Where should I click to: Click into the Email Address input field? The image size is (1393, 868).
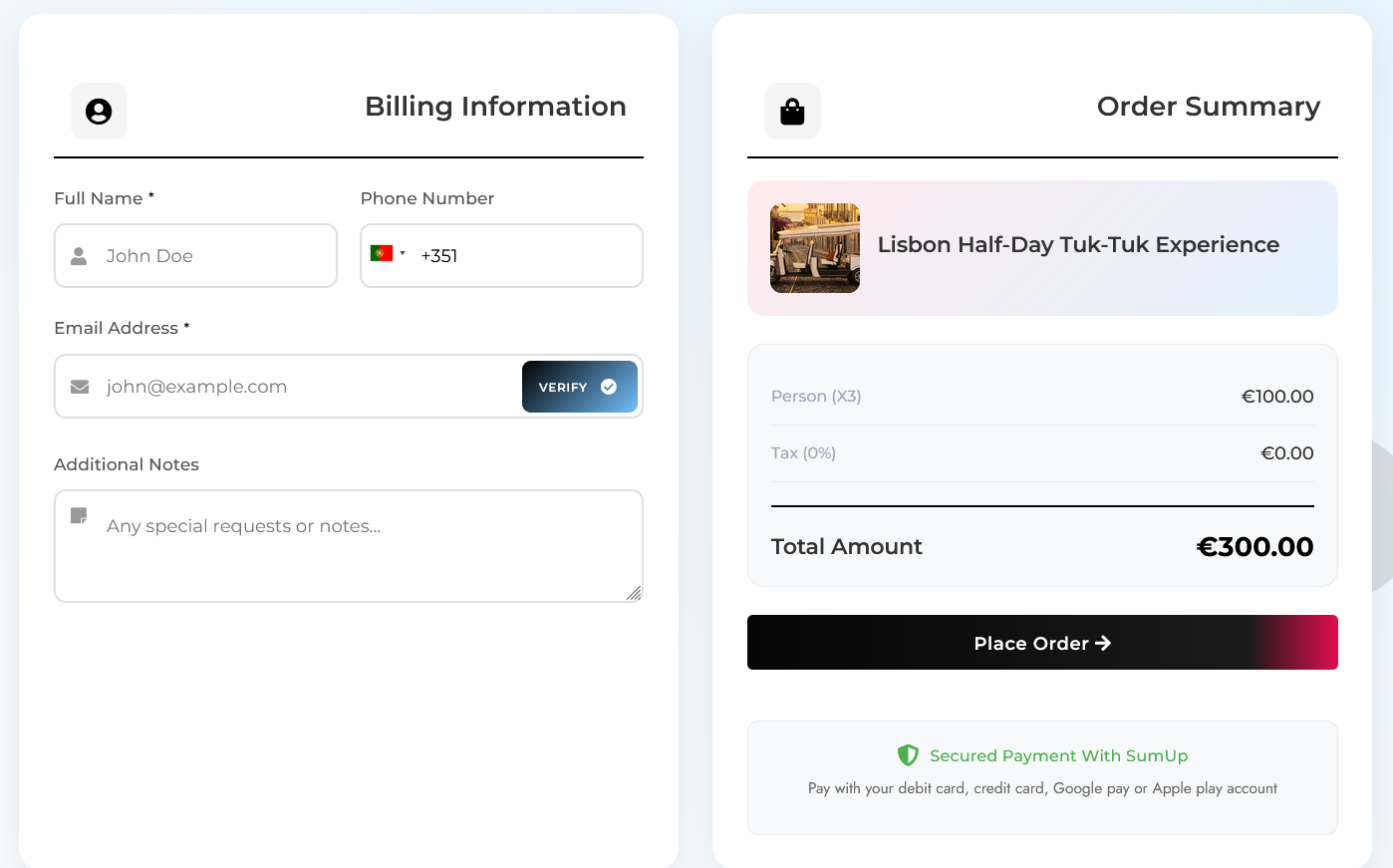coord(289,387)
